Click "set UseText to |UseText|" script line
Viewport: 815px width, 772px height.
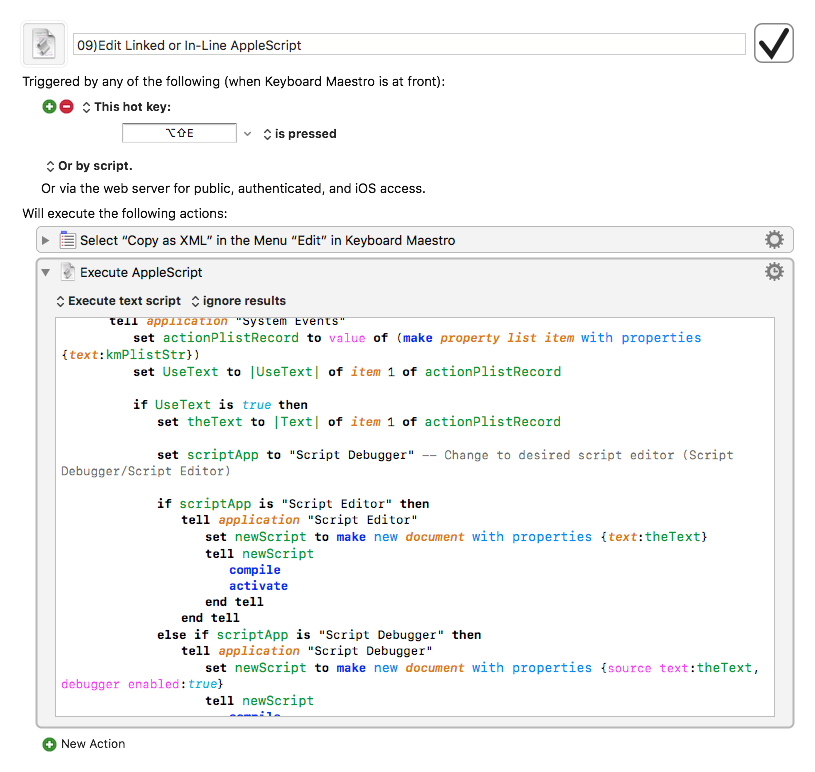coord(347,372)
